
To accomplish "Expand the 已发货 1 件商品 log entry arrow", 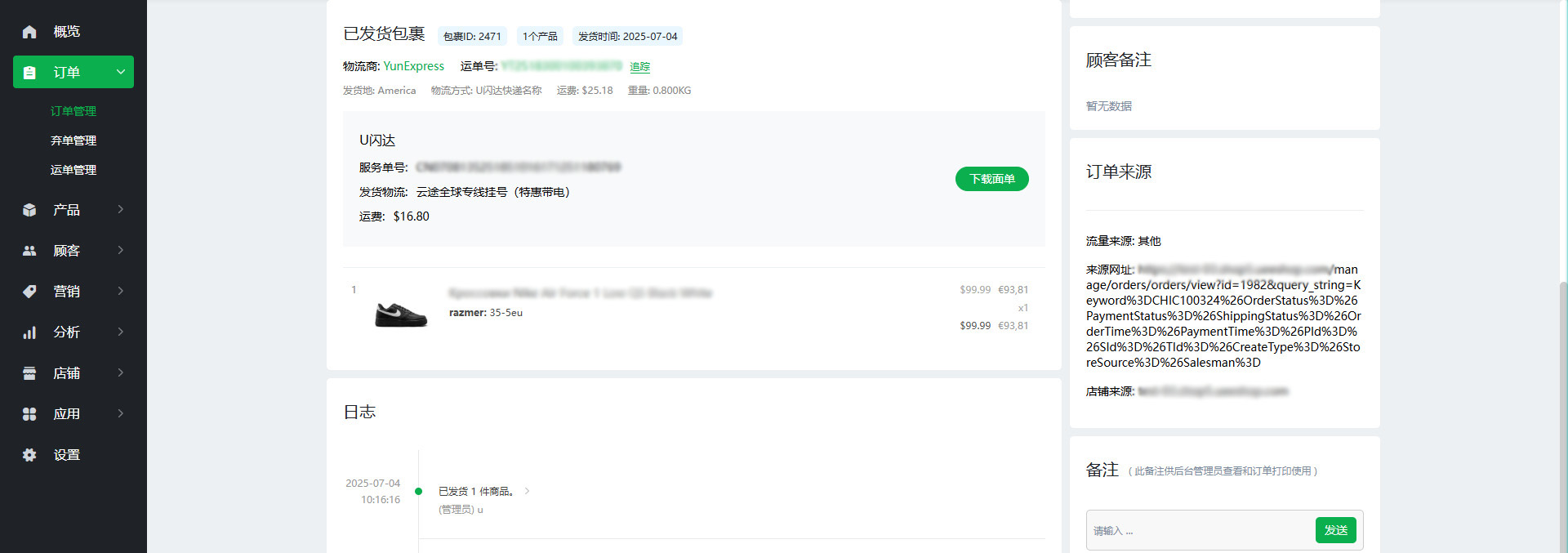I will tap(528, 491).
